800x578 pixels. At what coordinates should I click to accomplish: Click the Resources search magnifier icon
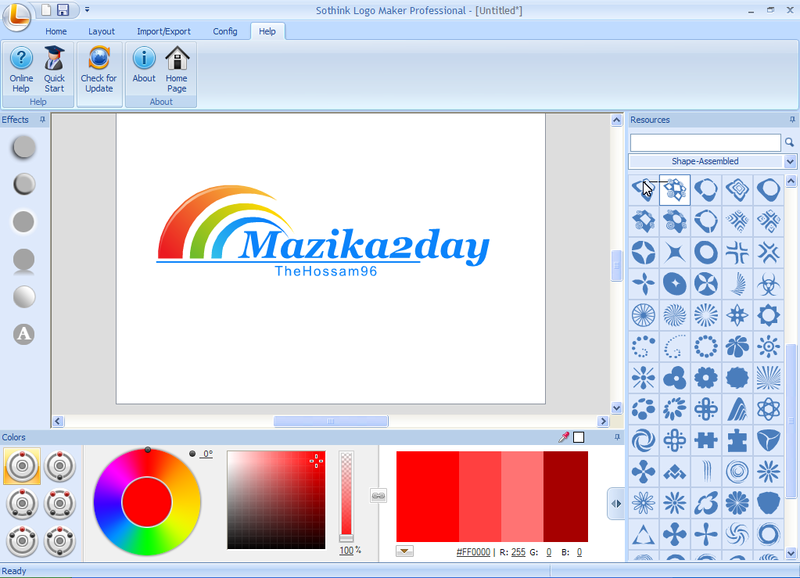[789, 142]
